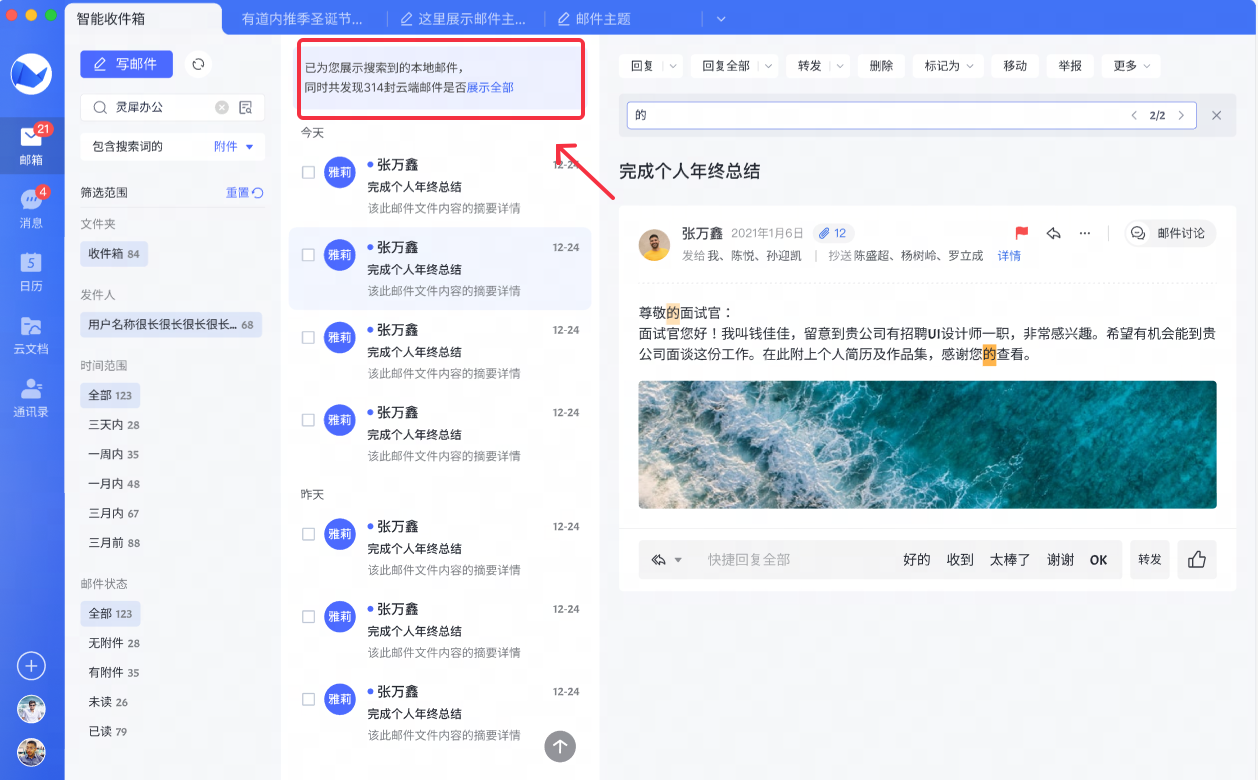Click the 删除 delete button
The width and height of the screenshot is (1258, 780).
coord(881,66)
